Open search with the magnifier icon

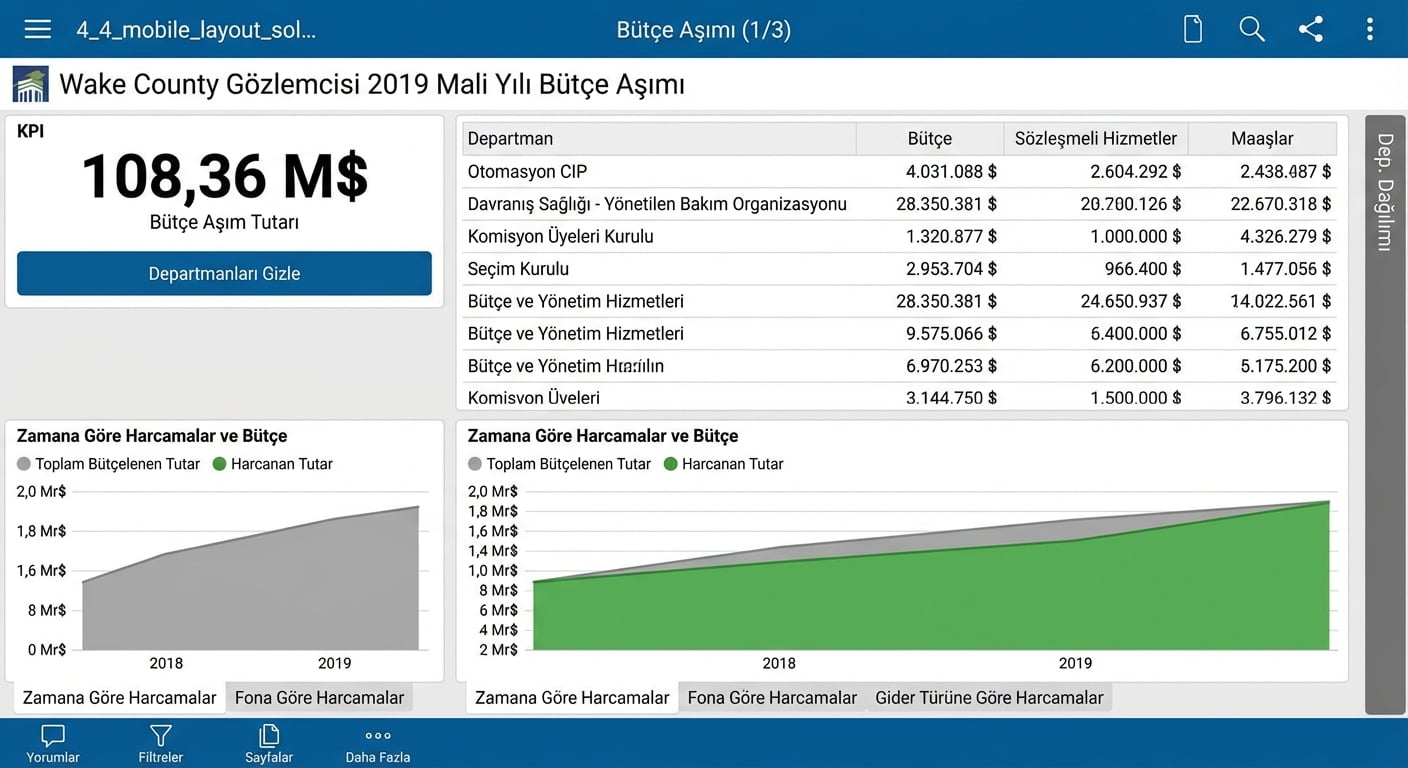click(1252, 29)
